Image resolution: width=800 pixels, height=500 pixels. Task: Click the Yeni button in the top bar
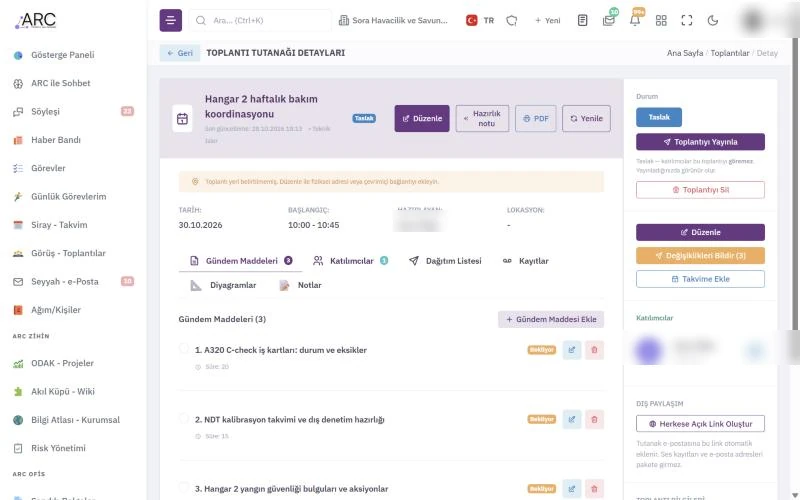tap(547, 20)
